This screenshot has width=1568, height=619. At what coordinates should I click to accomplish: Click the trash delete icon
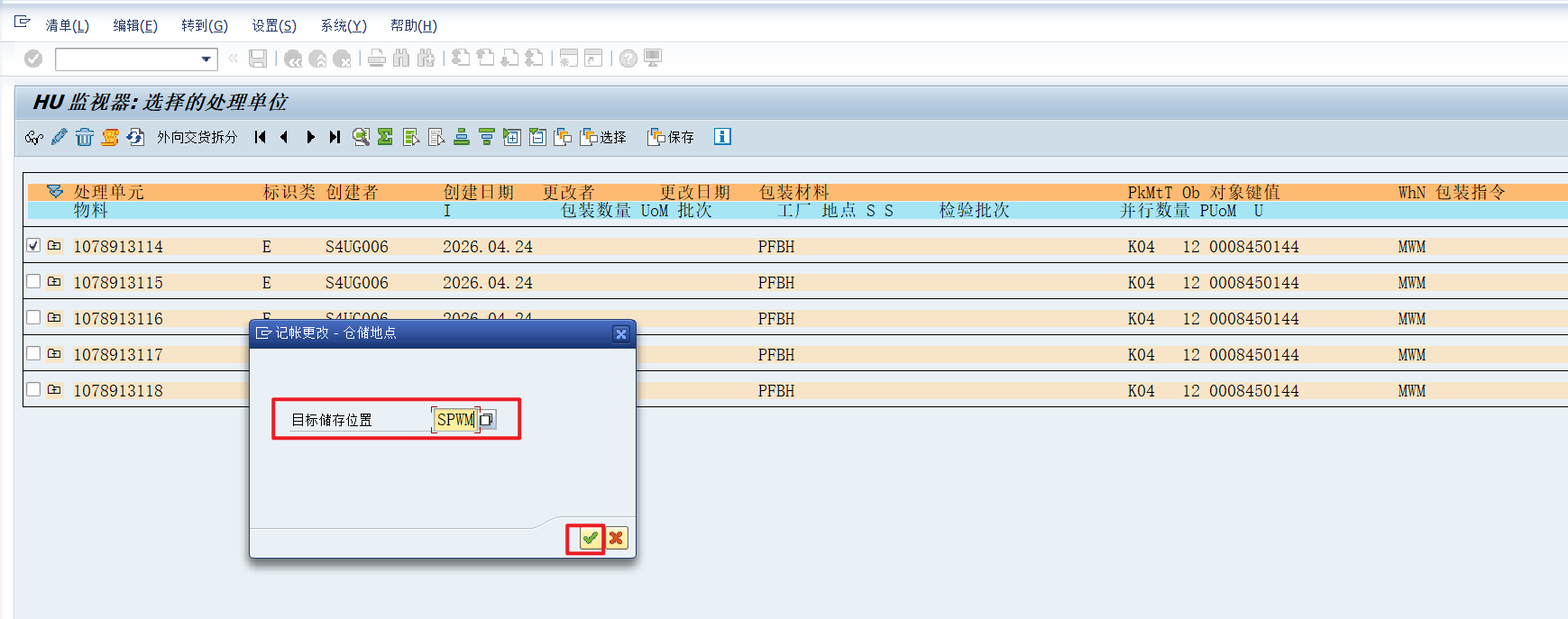85,137
